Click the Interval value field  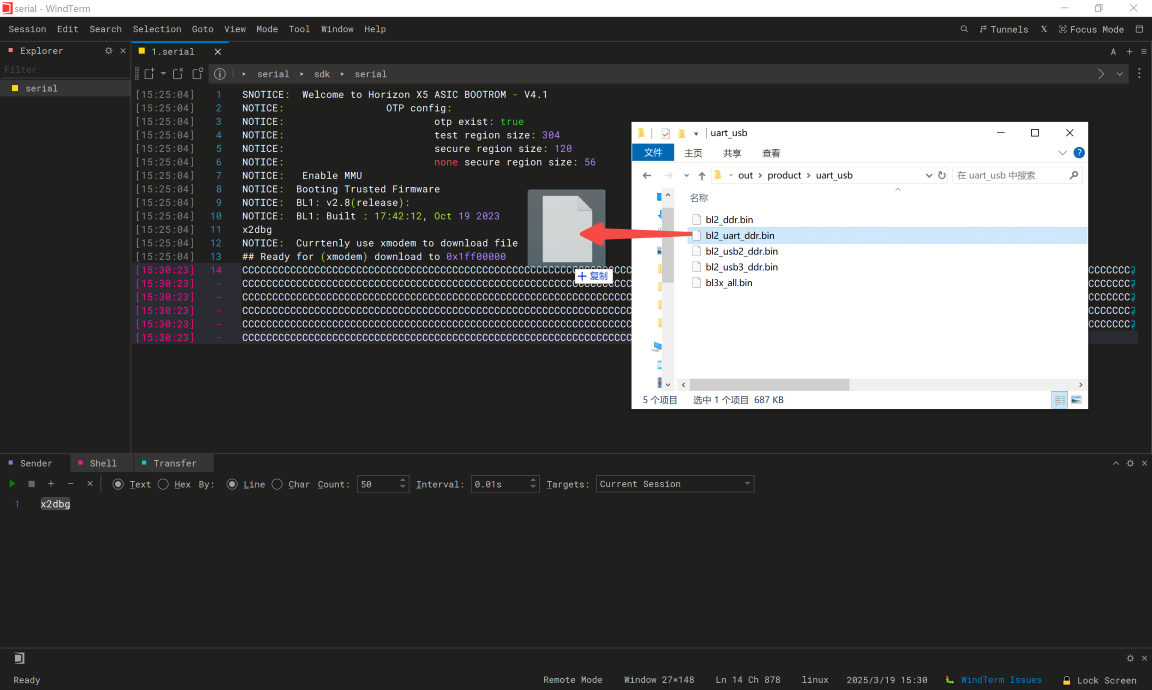[x=499, y=484]
